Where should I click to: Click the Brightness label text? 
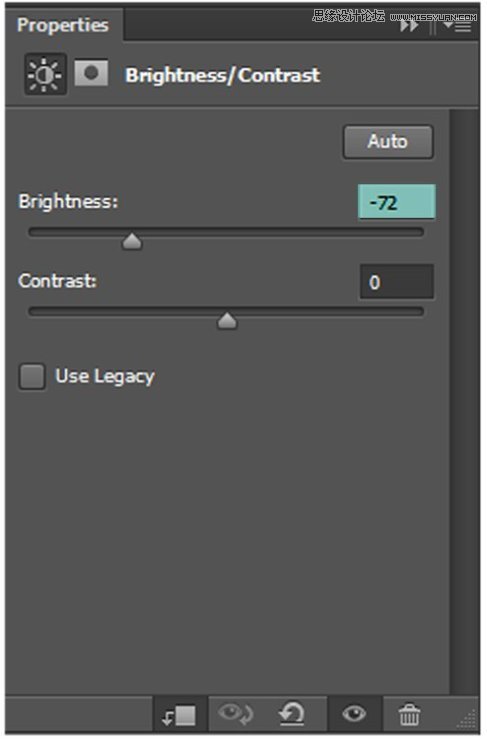[x=68, y=202]
